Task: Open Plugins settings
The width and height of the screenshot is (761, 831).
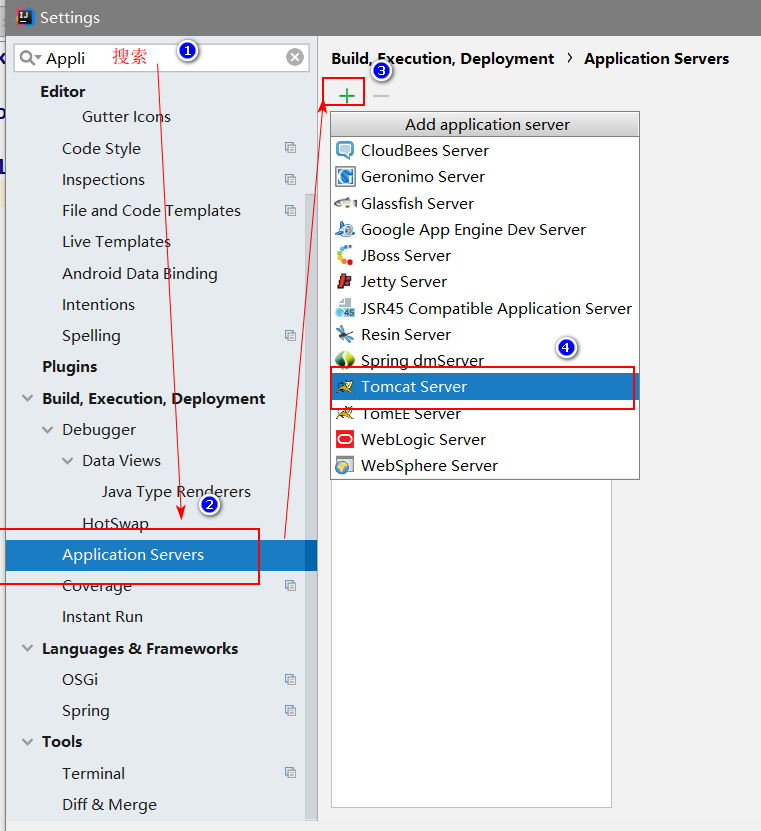Action: (x=69, y=367)
